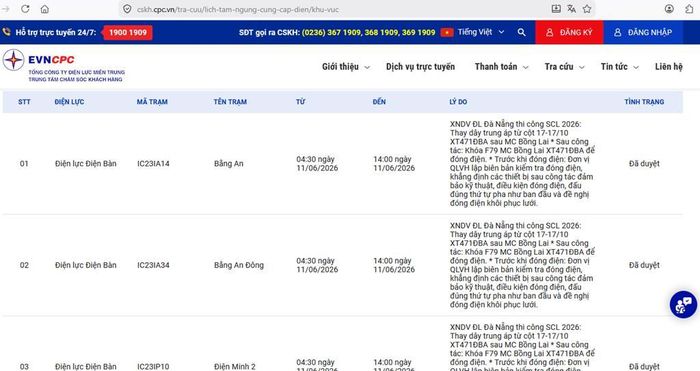Click row 02 end time 14:00
This screenshot has height=371, width=700.
coord(394,265)
